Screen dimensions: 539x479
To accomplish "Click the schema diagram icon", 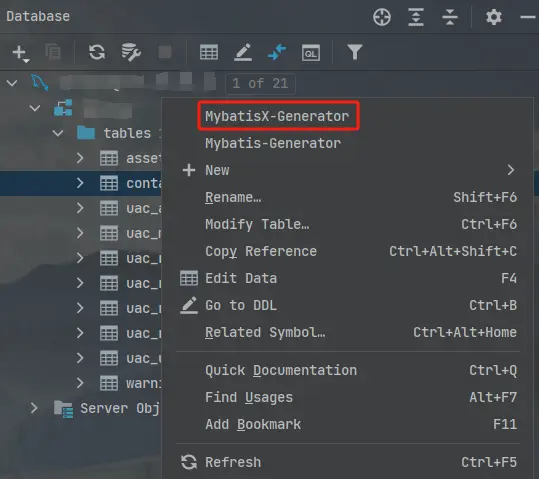I will click(x=63, y=108).
